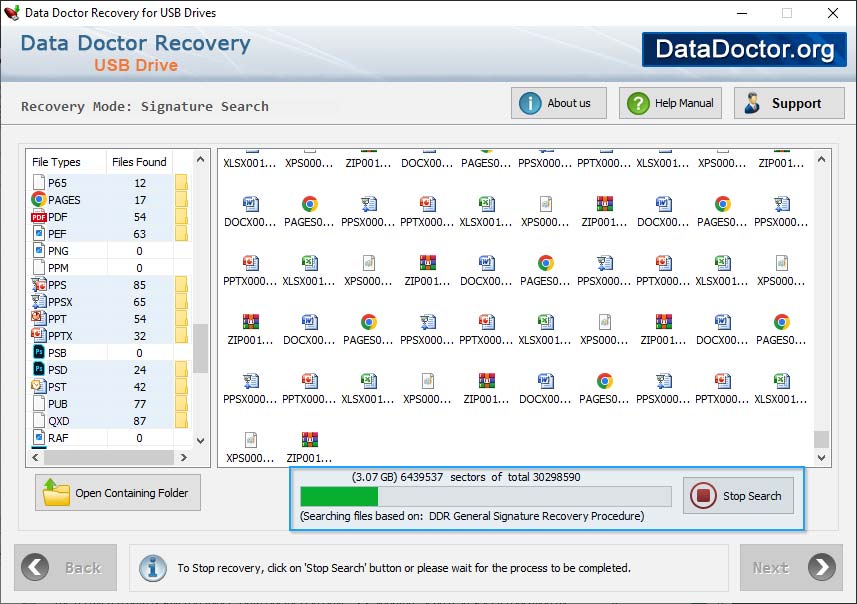Select the RAF file type icon
Viewport: 857px width, 604px height.
[39, 438]
